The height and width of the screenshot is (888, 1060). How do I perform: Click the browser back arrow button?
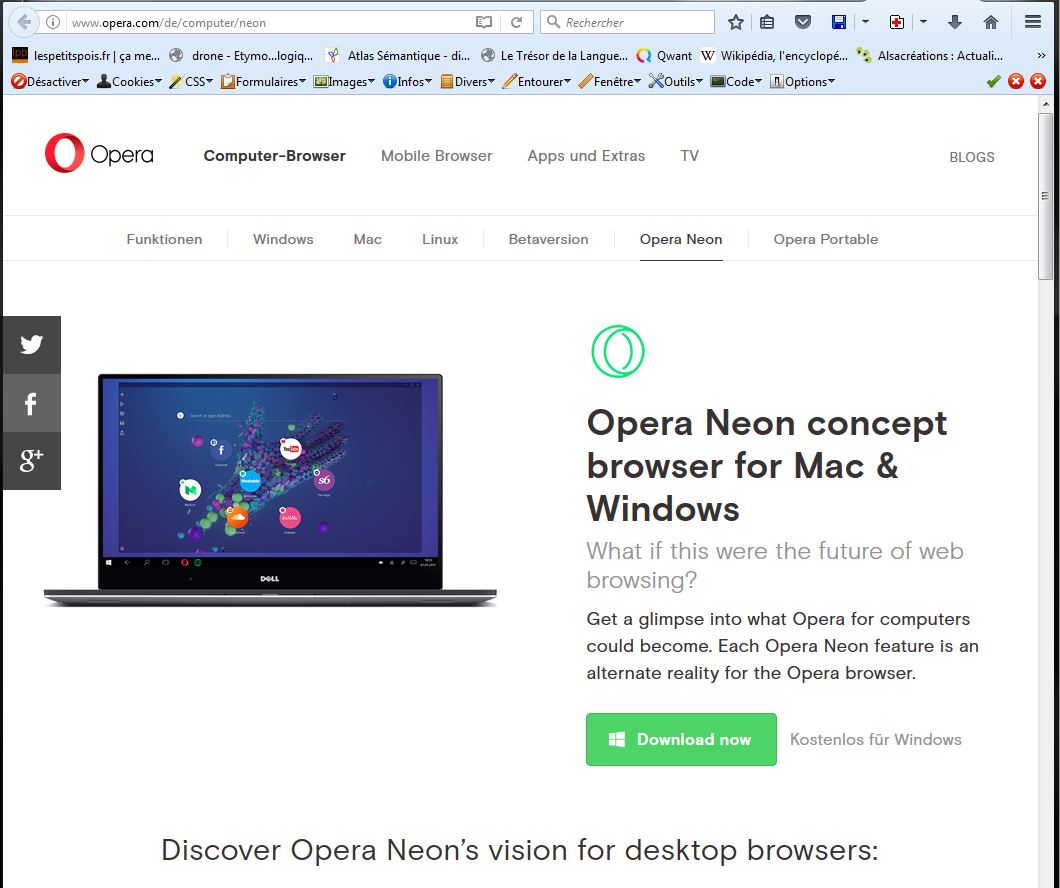24,22
